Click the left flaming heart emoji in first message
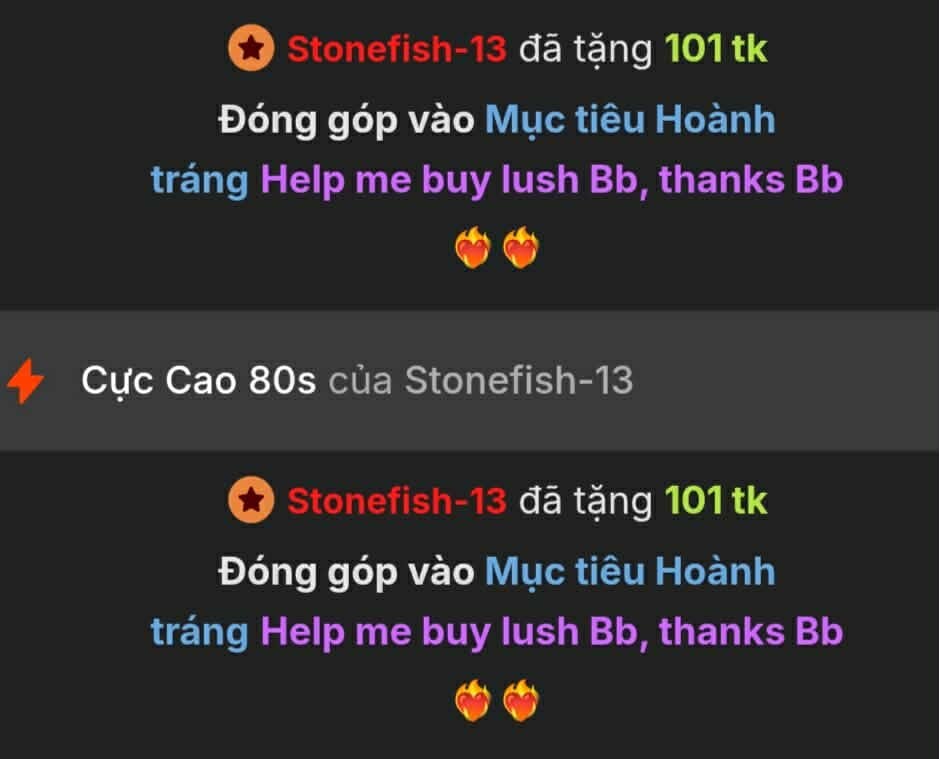 (473, 247)
